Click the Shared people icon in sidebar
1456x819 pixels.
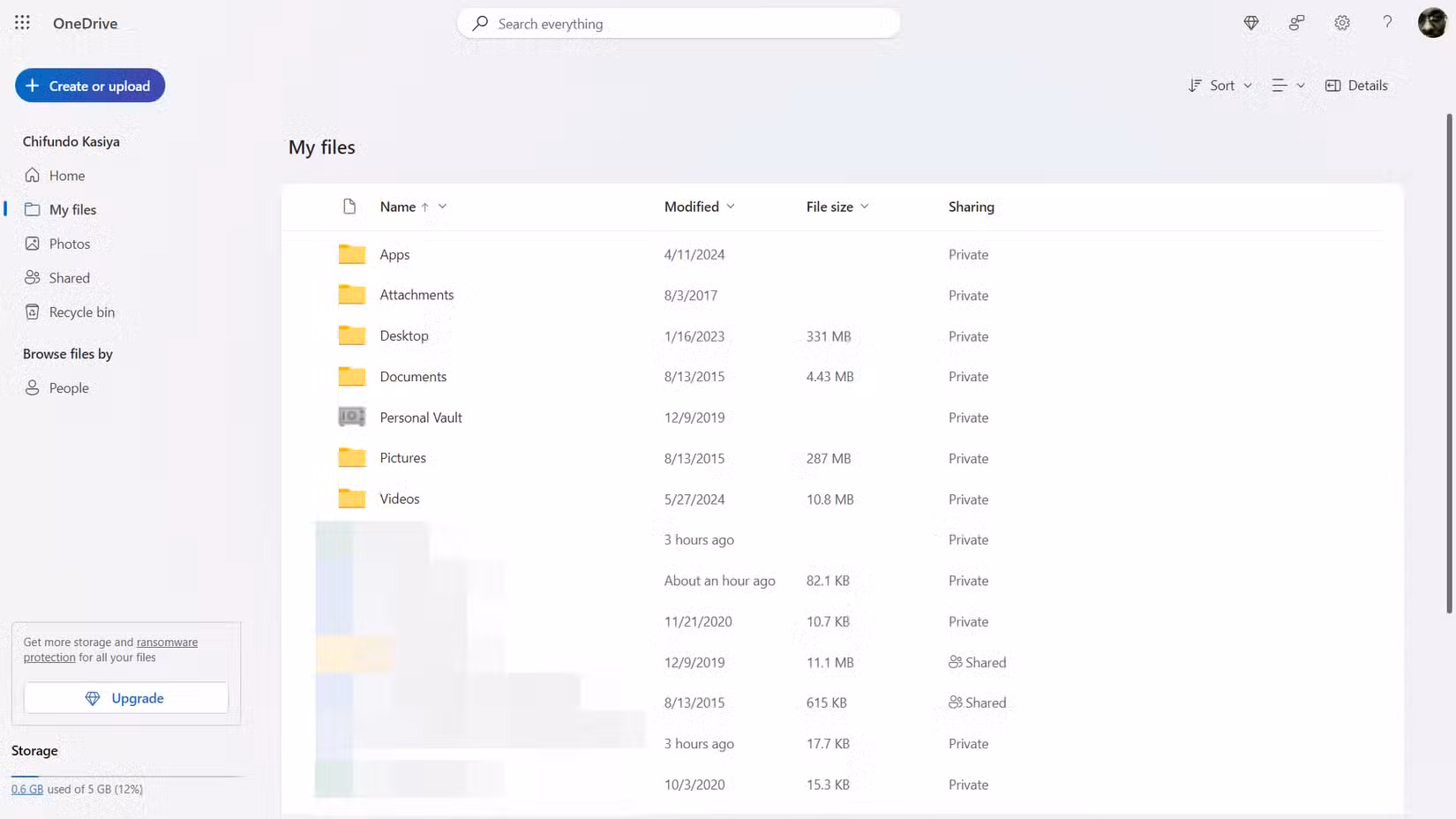click(33, 277)
